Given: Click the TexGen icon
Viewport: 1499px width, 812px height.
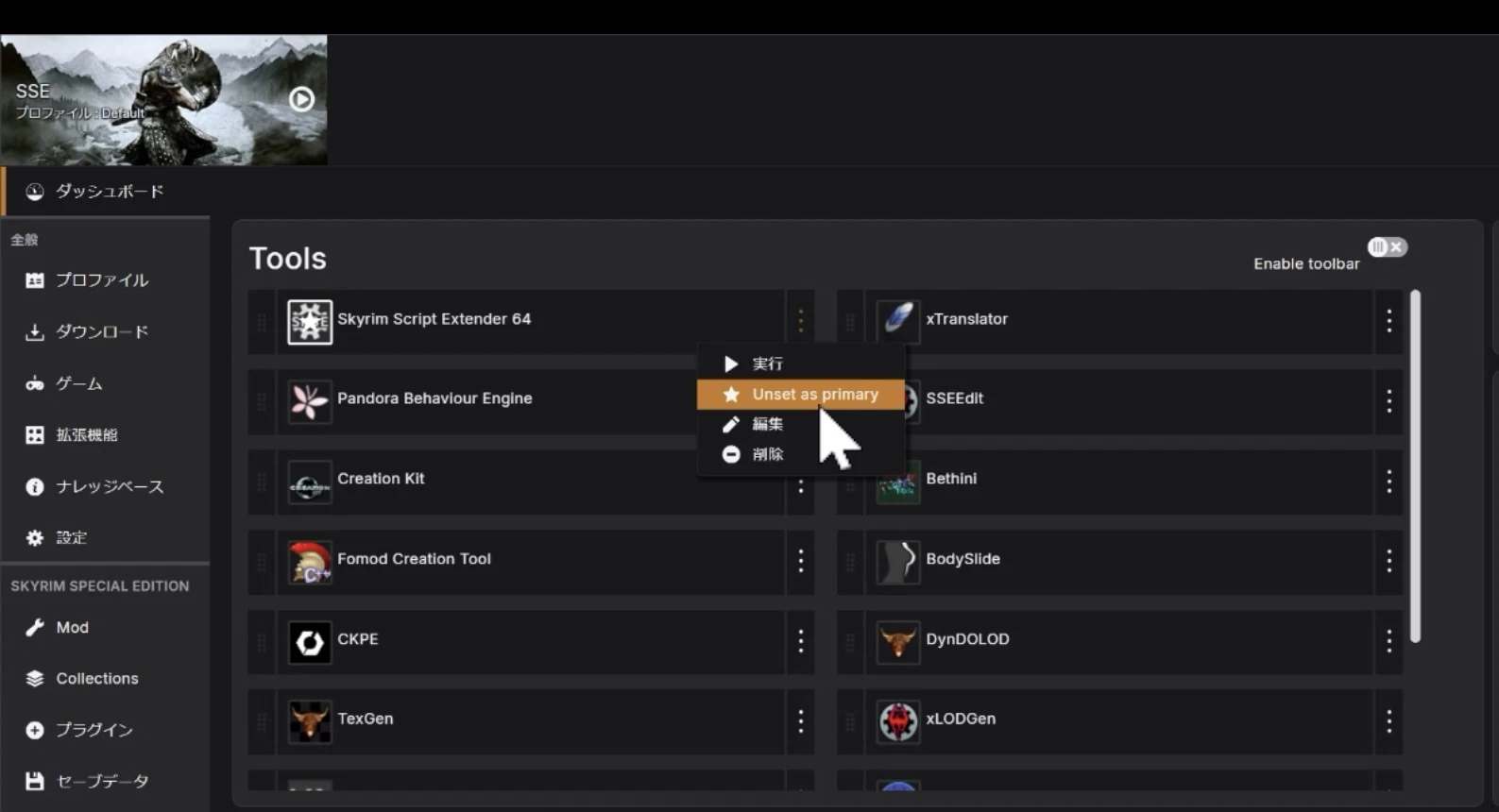Looking at the screenshot, I should coord(310,721).
